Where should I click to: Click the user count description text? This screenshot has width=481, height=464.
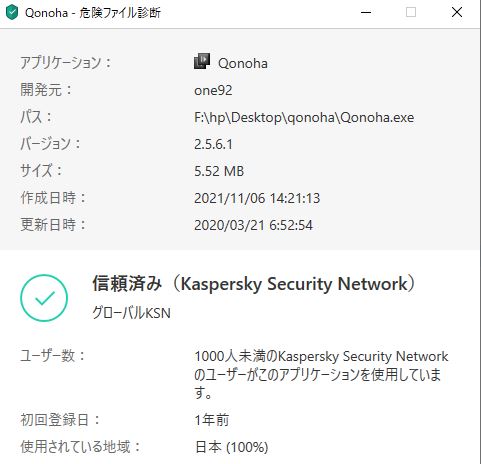pos(321,374)
